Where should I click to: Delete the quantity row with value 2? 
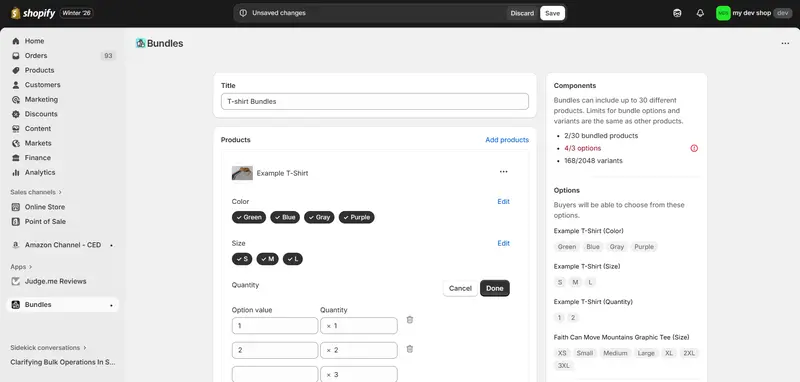point(410,349)
